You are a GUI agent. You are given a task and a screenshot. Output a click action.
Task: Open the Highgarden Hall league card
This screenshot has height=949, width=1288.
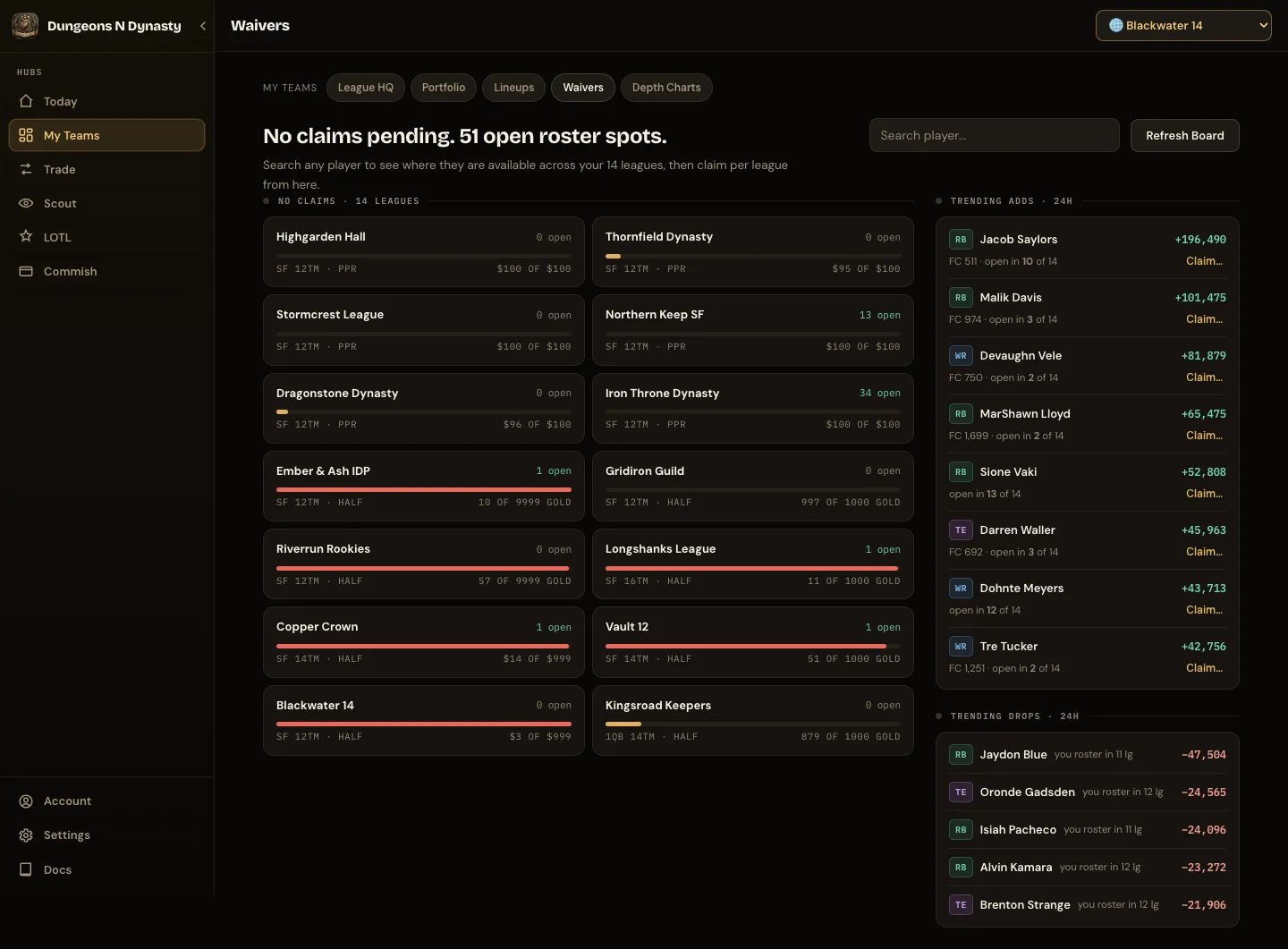(x=424, y=251)
